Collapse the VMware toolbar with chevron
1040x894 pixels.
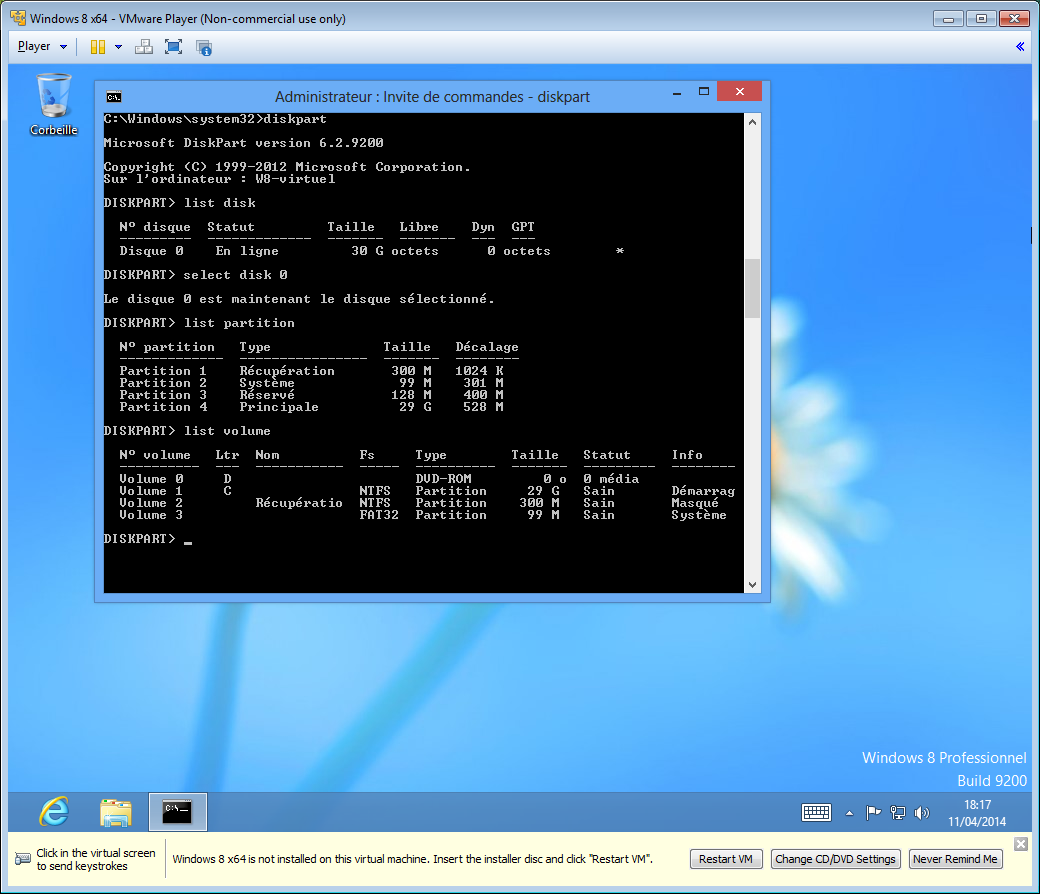(1019, 46)
